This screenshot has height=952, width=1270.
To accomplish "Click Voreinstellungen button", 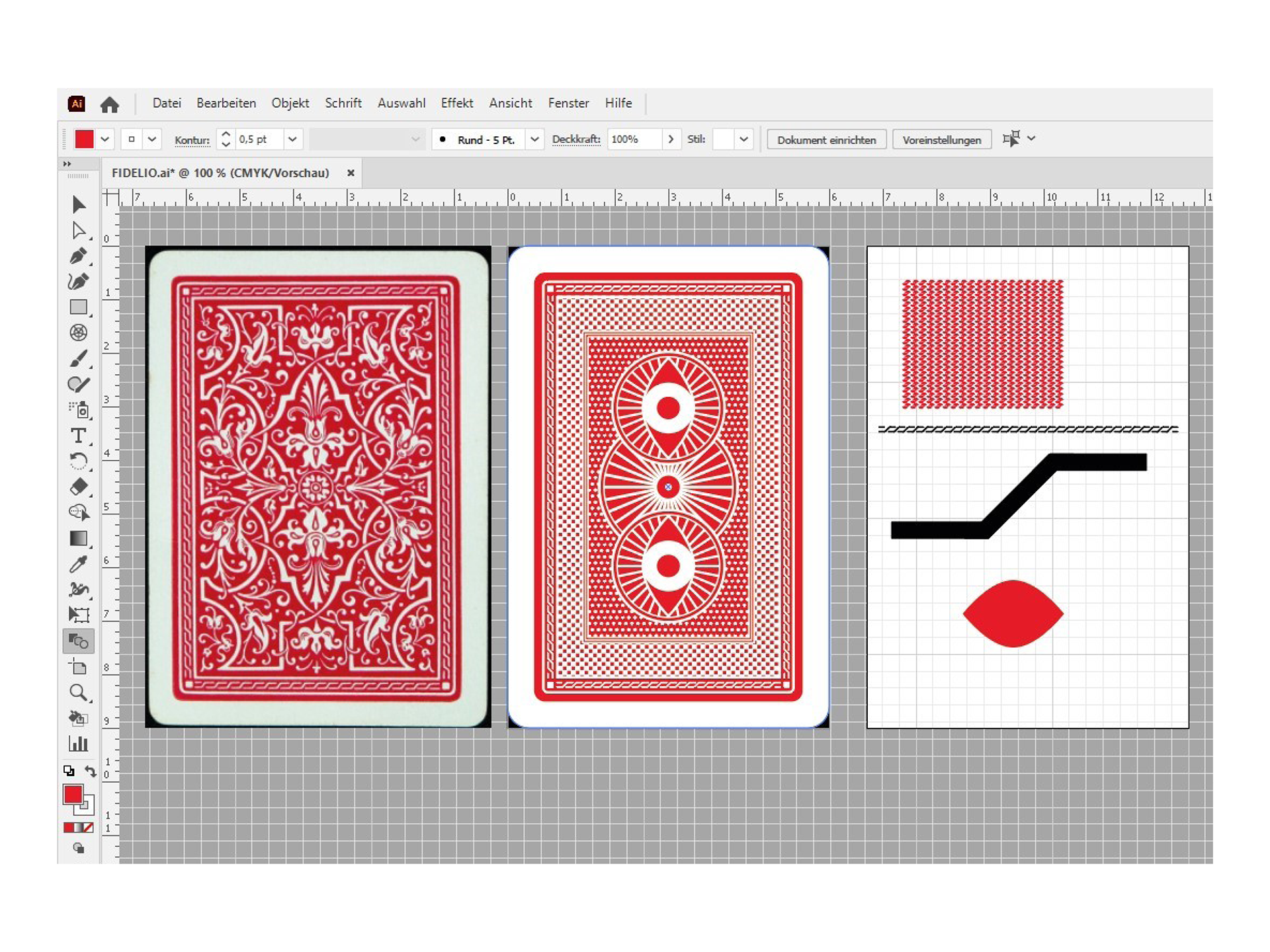I will [942, 139].
